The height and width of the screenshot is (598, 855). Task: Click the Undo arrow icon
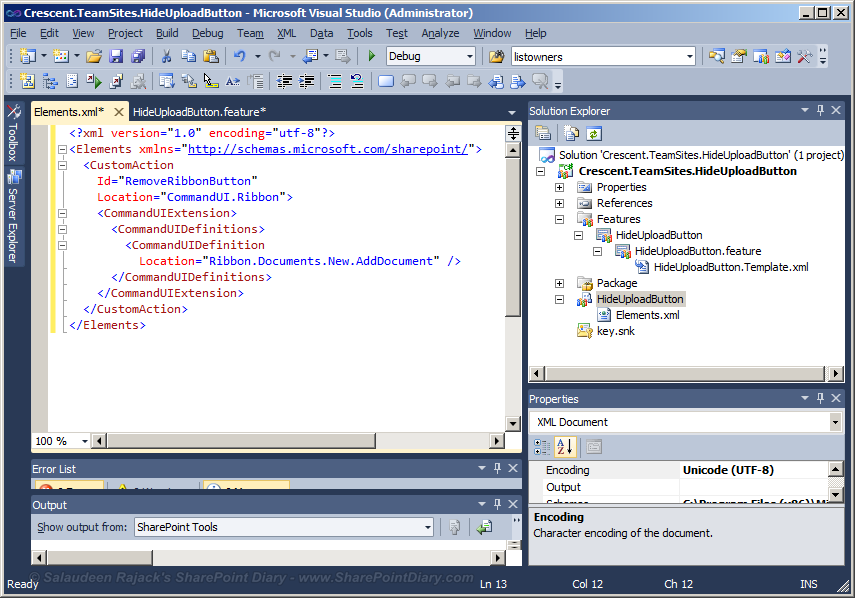pyautogui.click(x=239, y=56)
